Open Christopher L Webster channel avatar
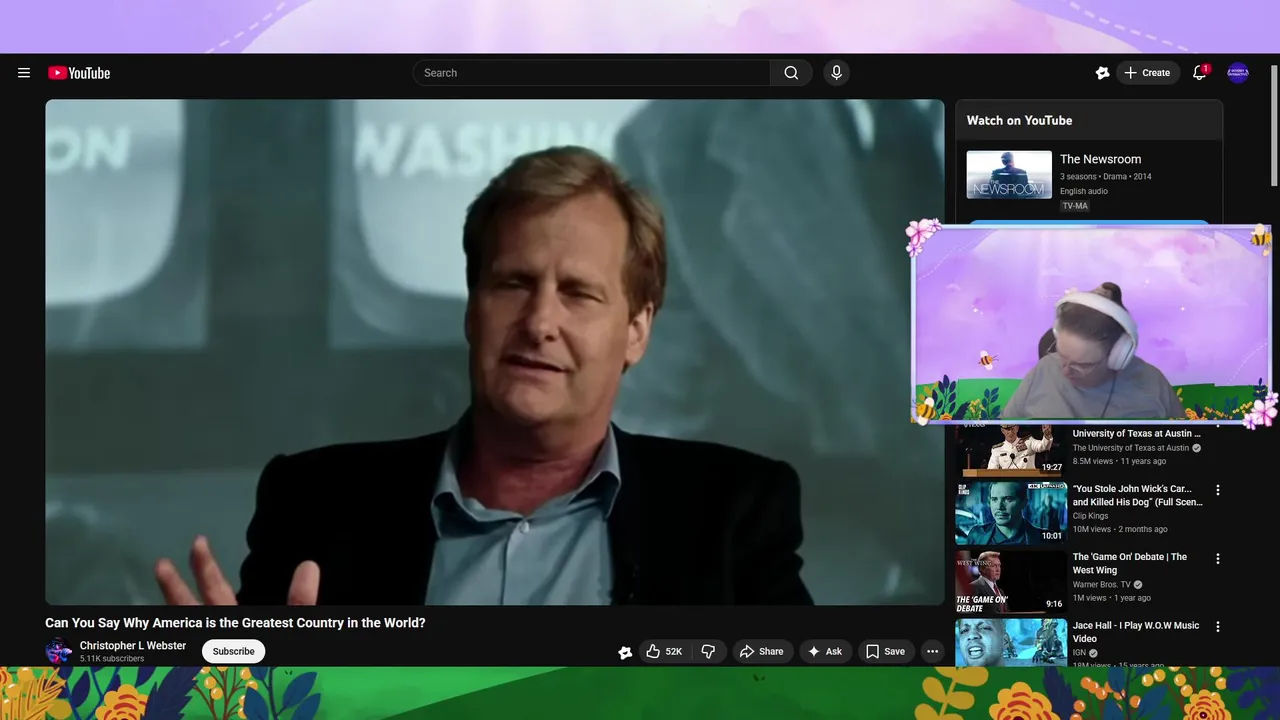The width and height of the screenshot is (1280, 720). [x=58, y=651]
